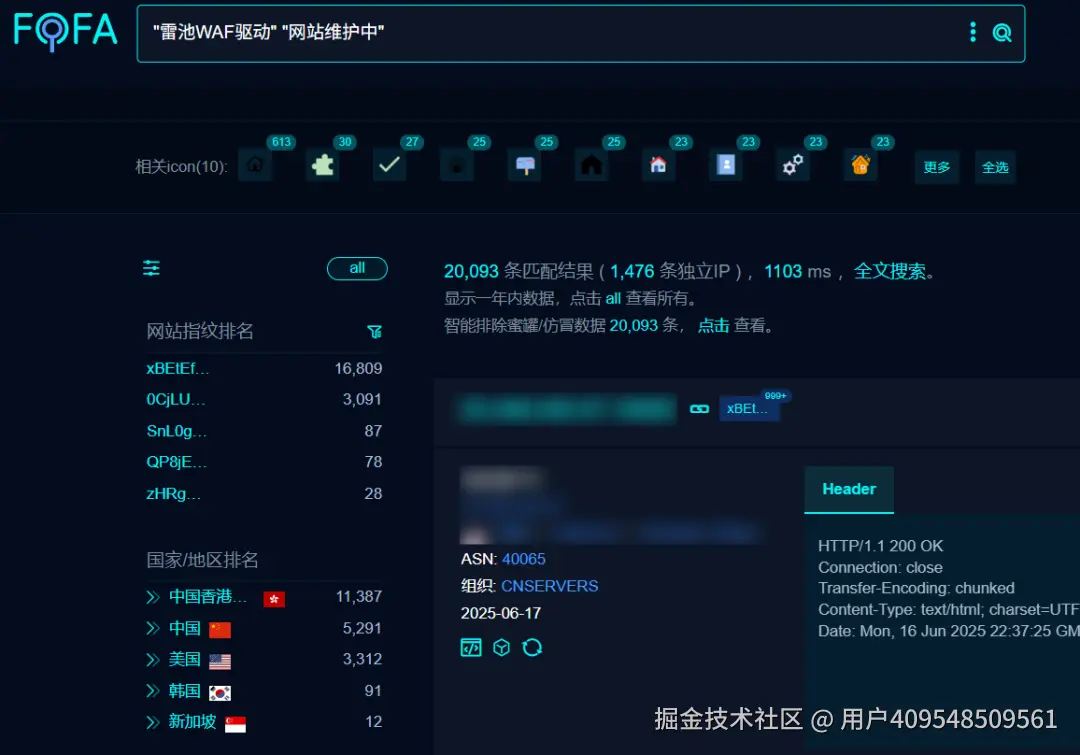Click the orange house favicon in the icon row
The image size is (1080, 755).
tap(860, 165)
